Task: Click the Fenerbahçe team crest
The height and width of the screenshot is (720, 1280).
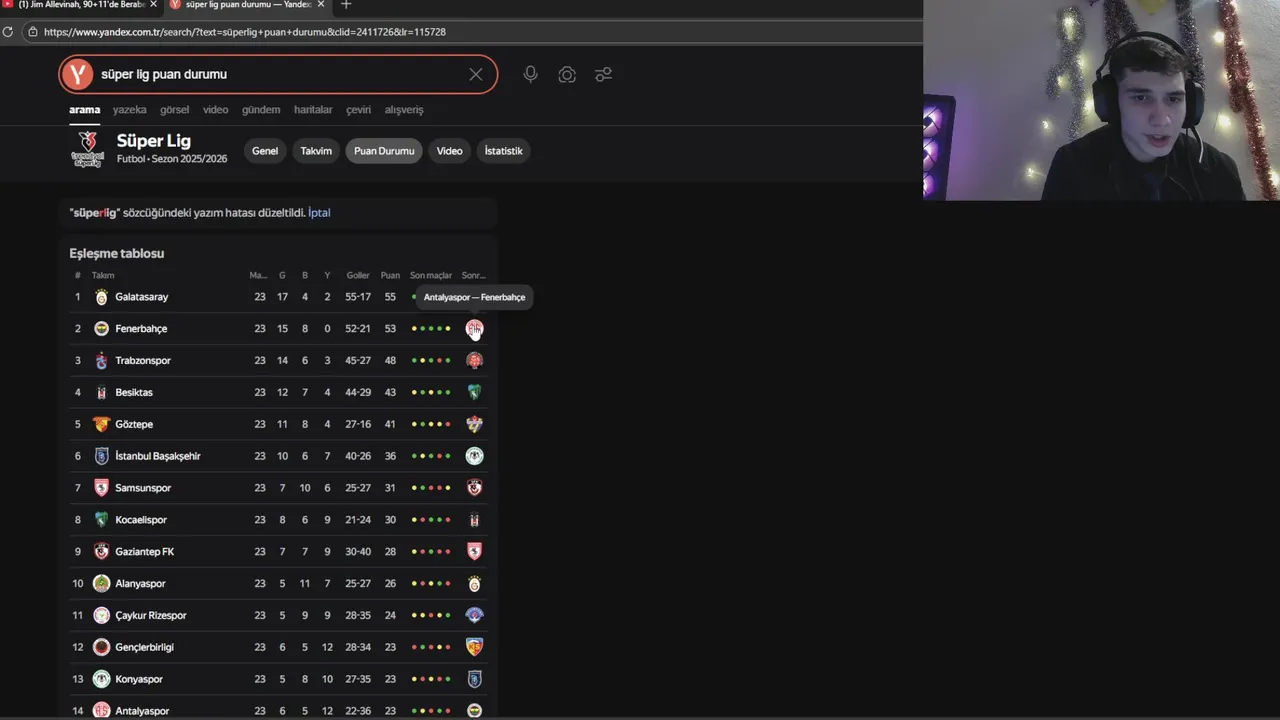Action: (x=101, y=329)
